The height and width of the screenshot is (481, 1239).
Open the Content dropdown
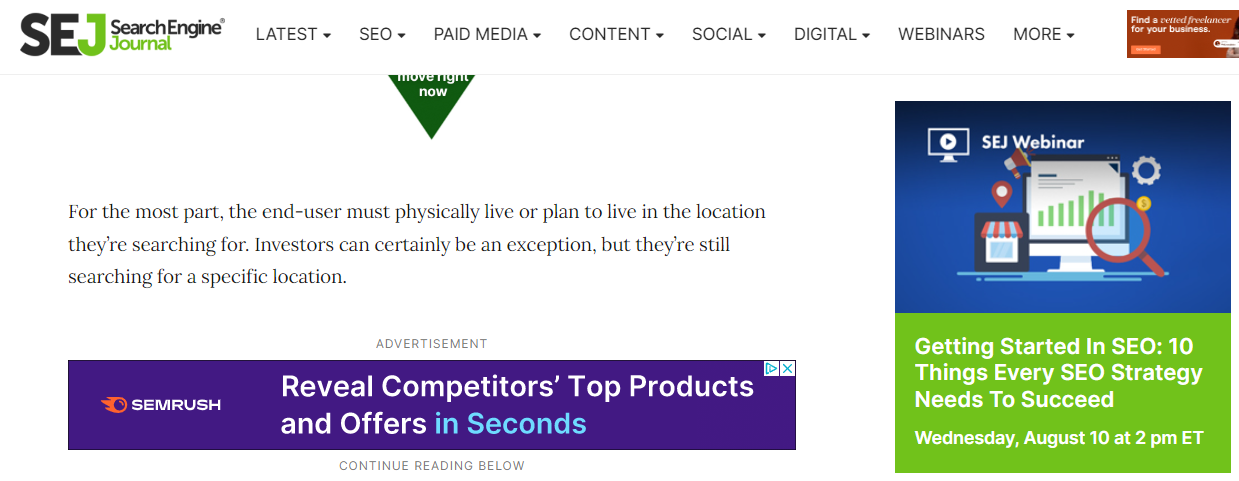coord(616,34)
